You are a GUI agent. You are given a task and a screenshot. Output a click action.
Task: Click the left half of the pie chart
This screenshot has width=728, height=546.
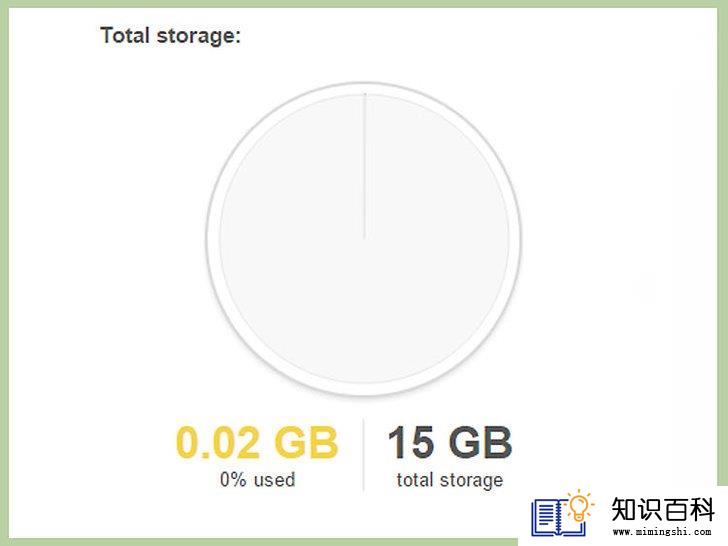pyautogui.click(x=292, y=239)
